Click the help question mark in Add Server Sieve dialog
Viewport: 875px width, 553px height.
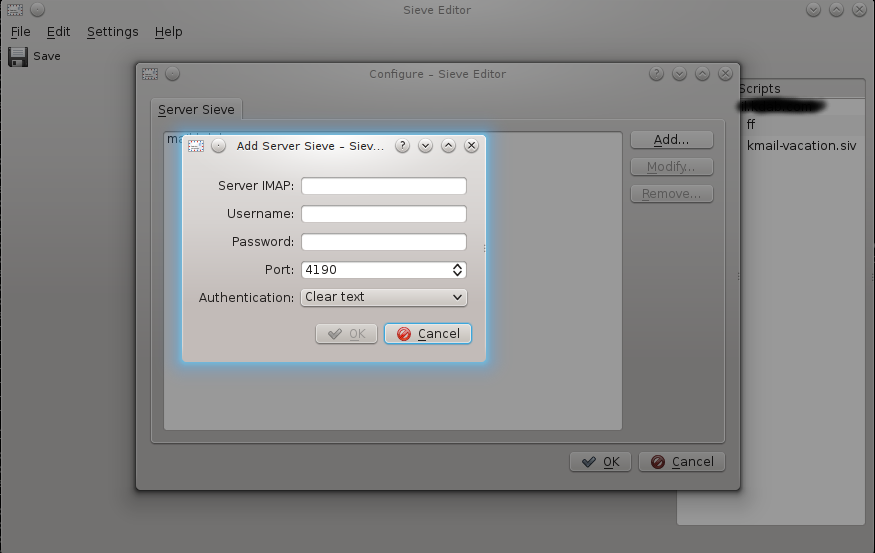click(x=403, y=146)
